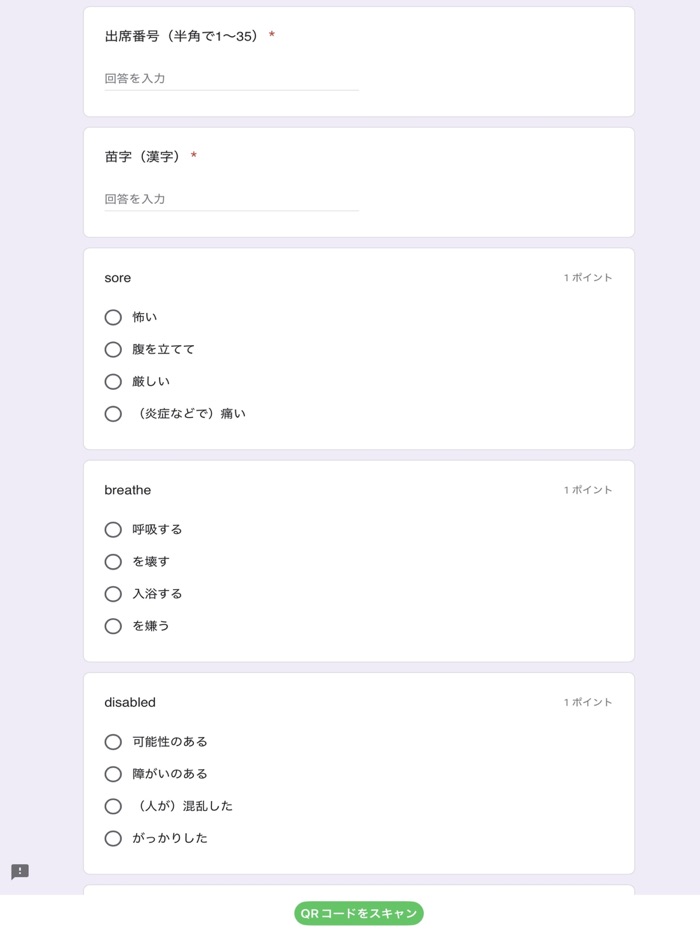Select 呼吸する for breathe
The image size is (700, 934).
[112, 529]
